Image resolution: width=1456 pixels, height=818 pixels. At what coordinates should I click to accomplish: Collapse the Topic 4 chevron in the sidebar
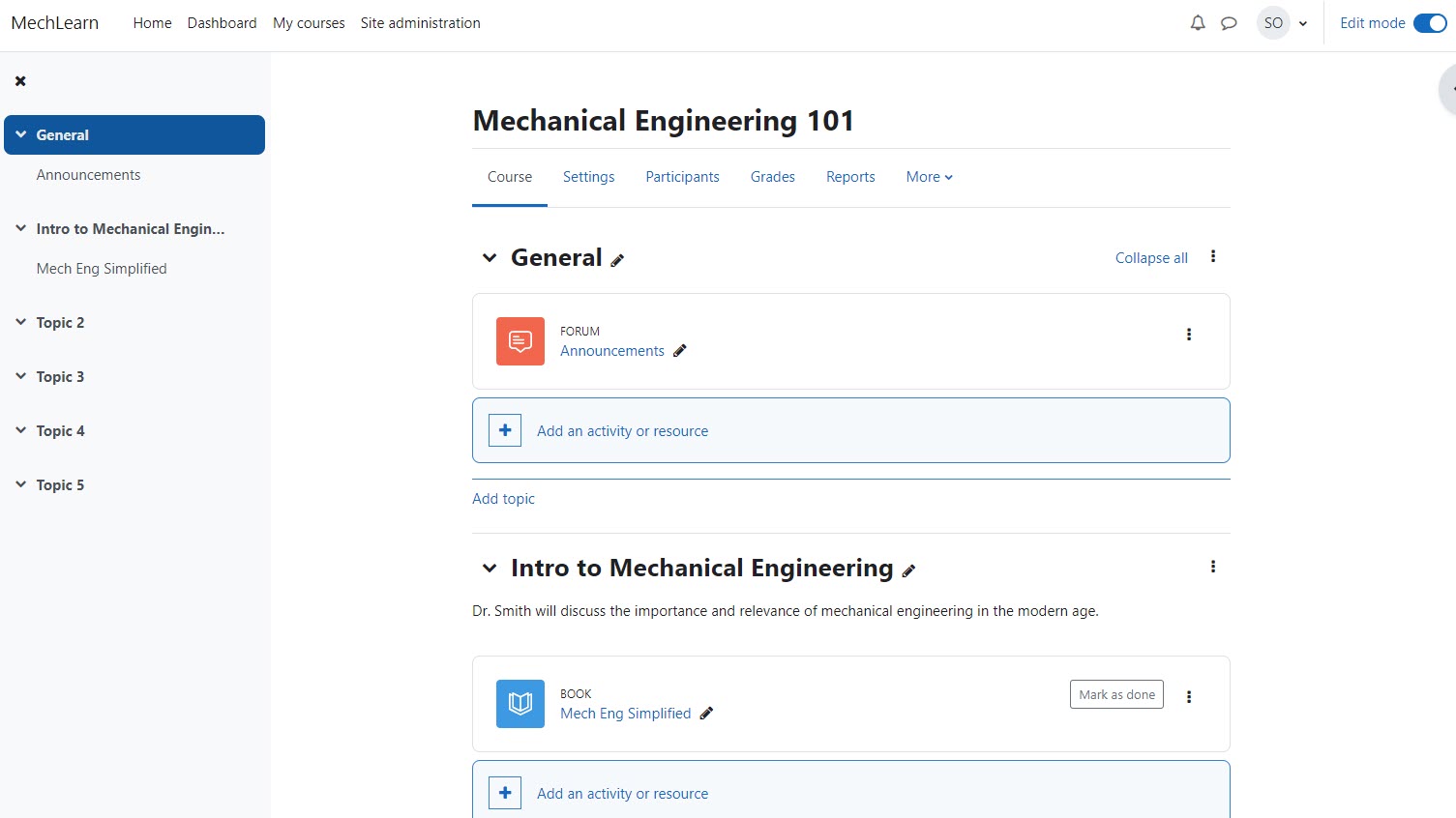(x=20, y=430)
